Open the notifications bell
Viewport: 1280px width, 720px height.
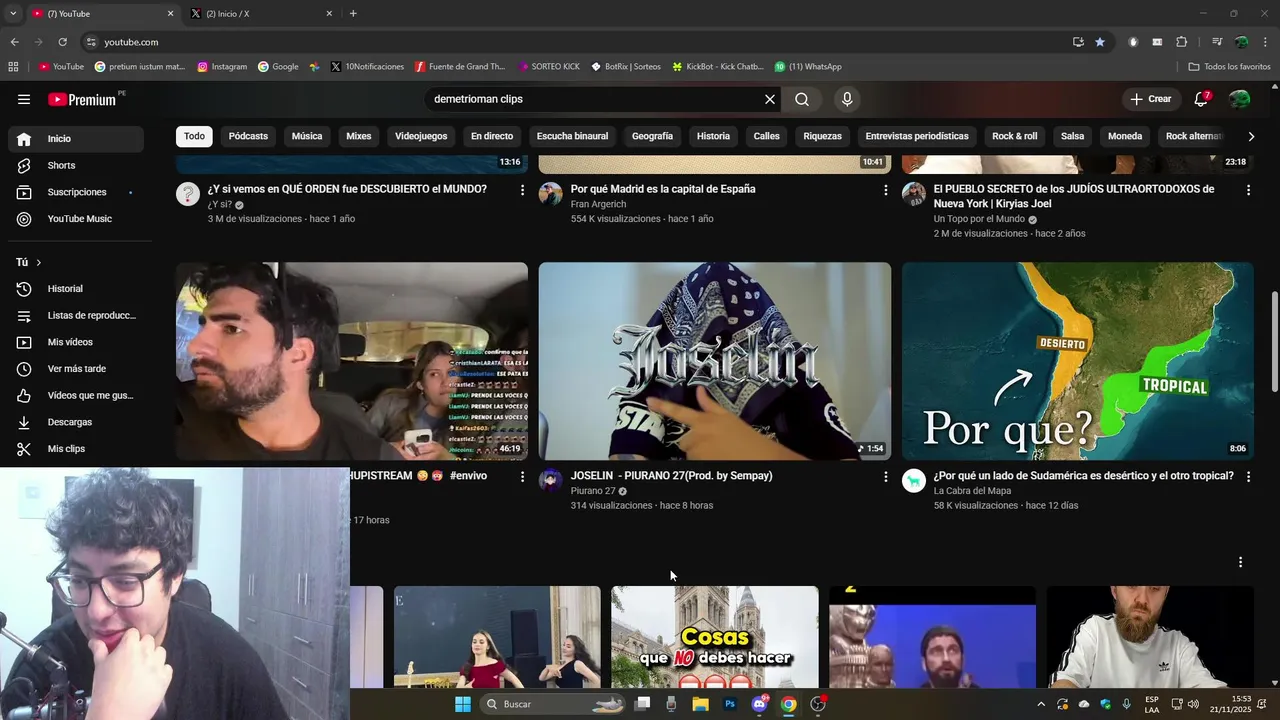1202,99
